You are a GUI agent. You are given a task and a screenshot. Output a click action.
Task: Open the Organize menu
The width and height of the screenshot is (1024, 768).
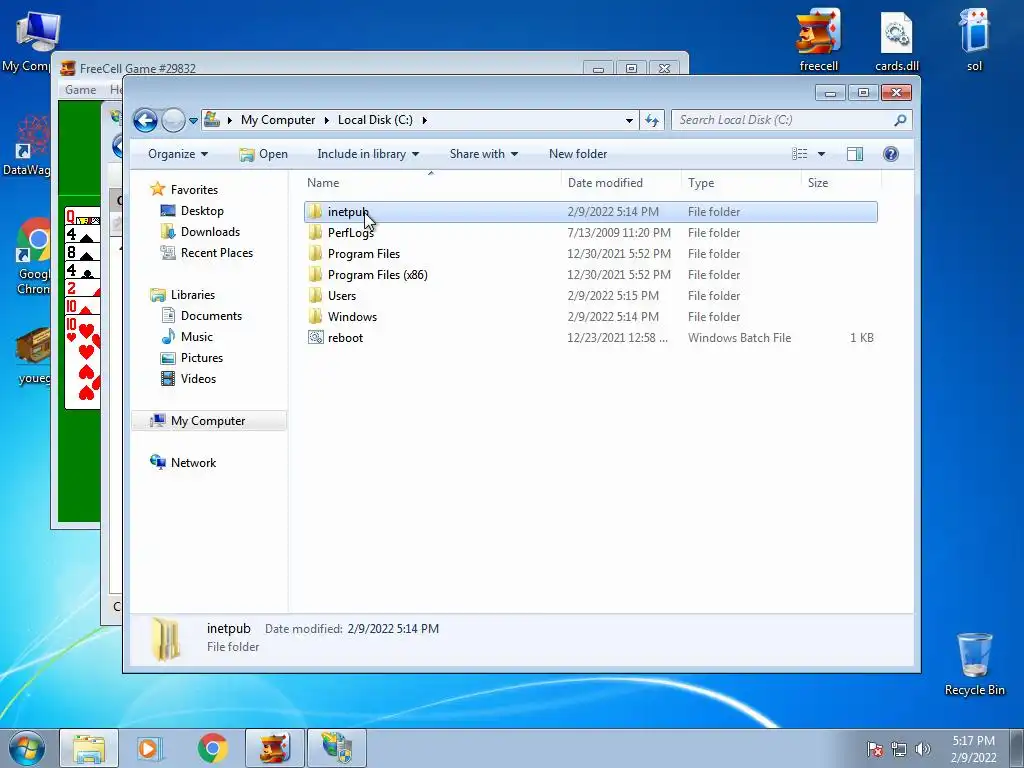point(178,154)
